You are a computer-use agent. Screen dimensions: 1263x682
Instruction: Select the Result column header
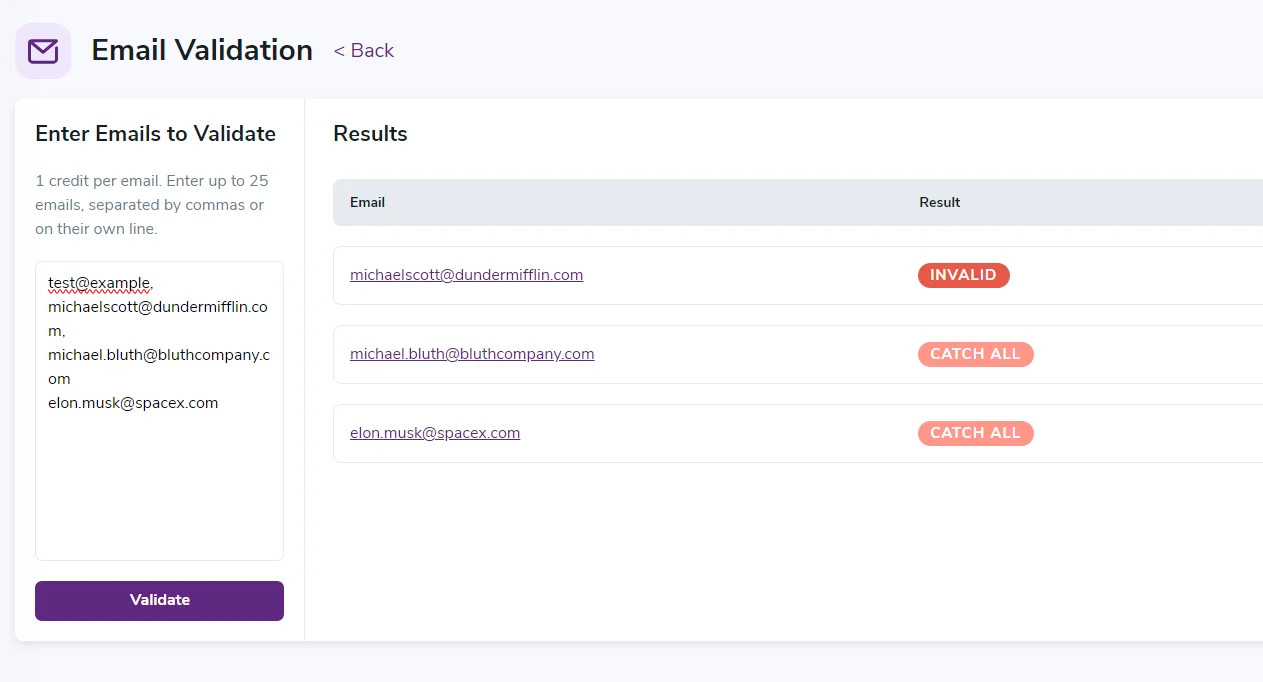[939, 202]
